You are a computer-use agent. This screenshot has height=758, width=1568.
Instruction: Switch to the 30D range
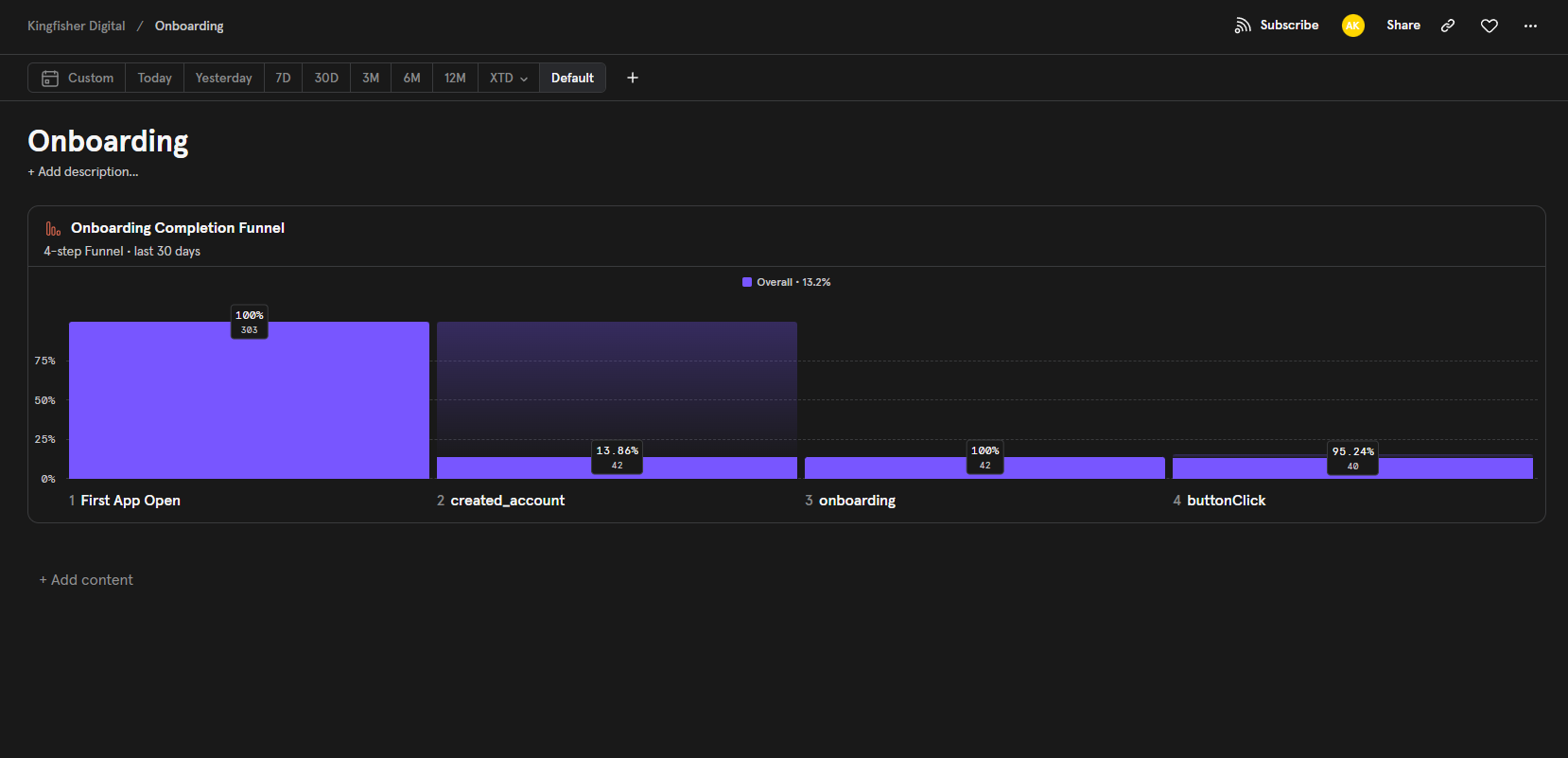[326, 78]
